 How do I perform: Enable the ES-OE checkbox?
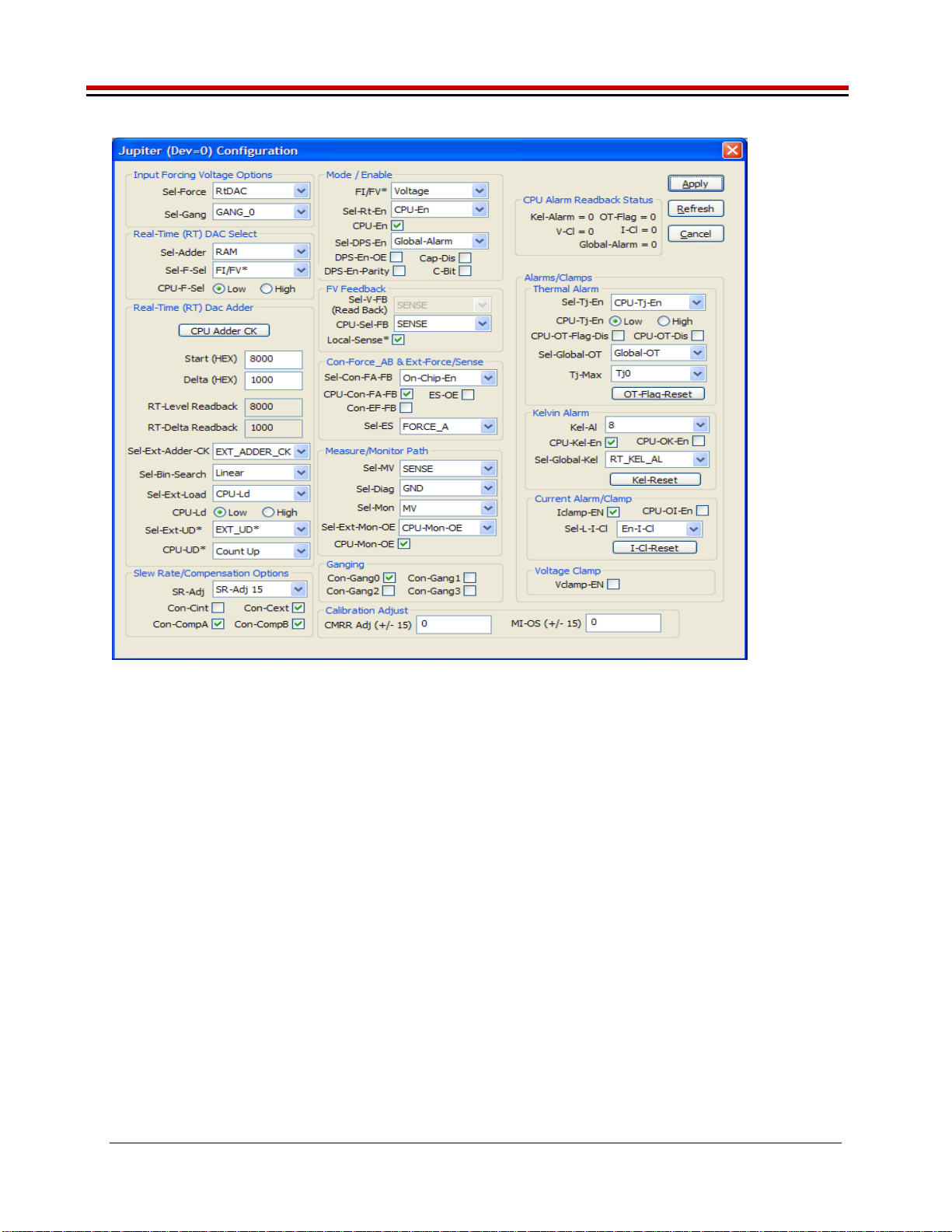tap(468, 395)
